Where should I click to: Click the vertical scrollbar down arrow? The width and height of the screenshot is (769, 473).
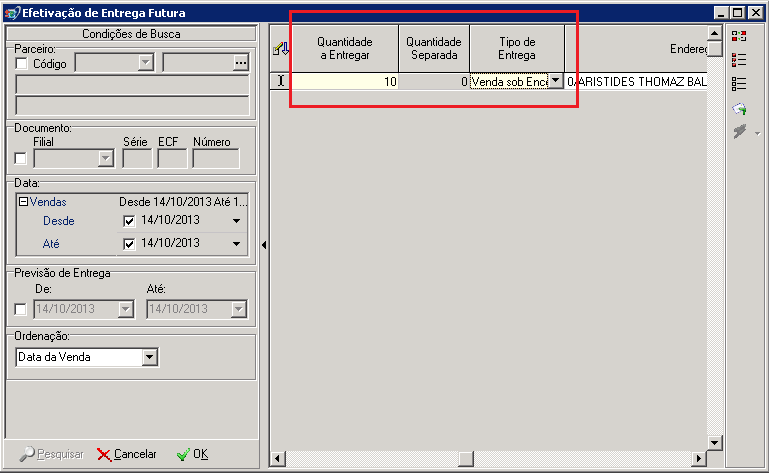click(715, 443)
